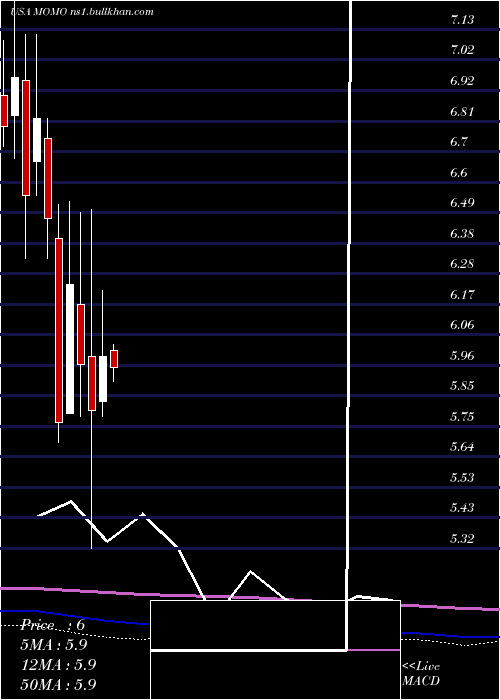Click the 6.81 price axis label

point(462,111)
